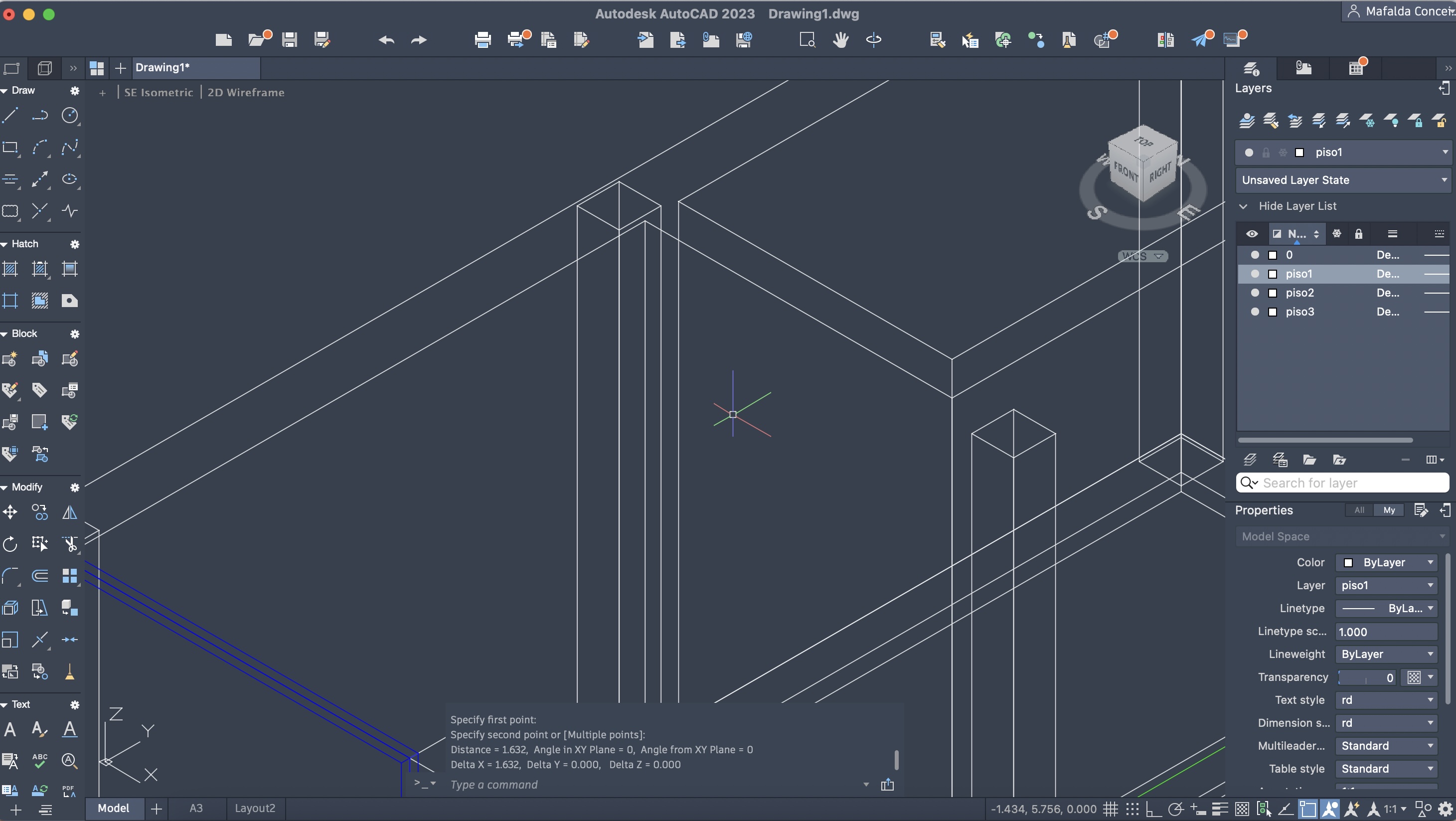Open the Lineweight ByLayer dropdown
1456x821 pixels.
point(1387,654)
